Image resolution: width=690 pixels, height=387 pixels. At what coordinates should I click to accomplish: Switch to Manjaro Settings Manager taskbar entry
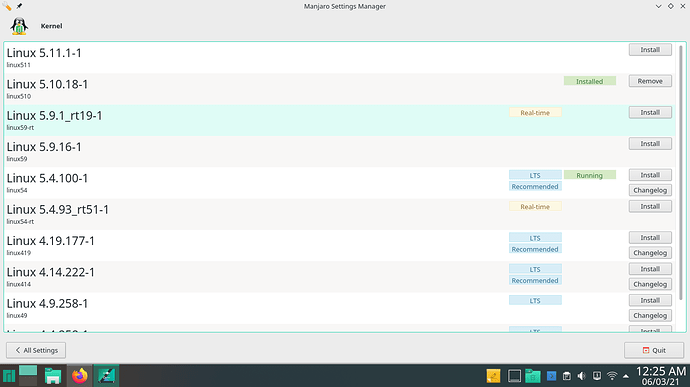(x=106, y=376)
